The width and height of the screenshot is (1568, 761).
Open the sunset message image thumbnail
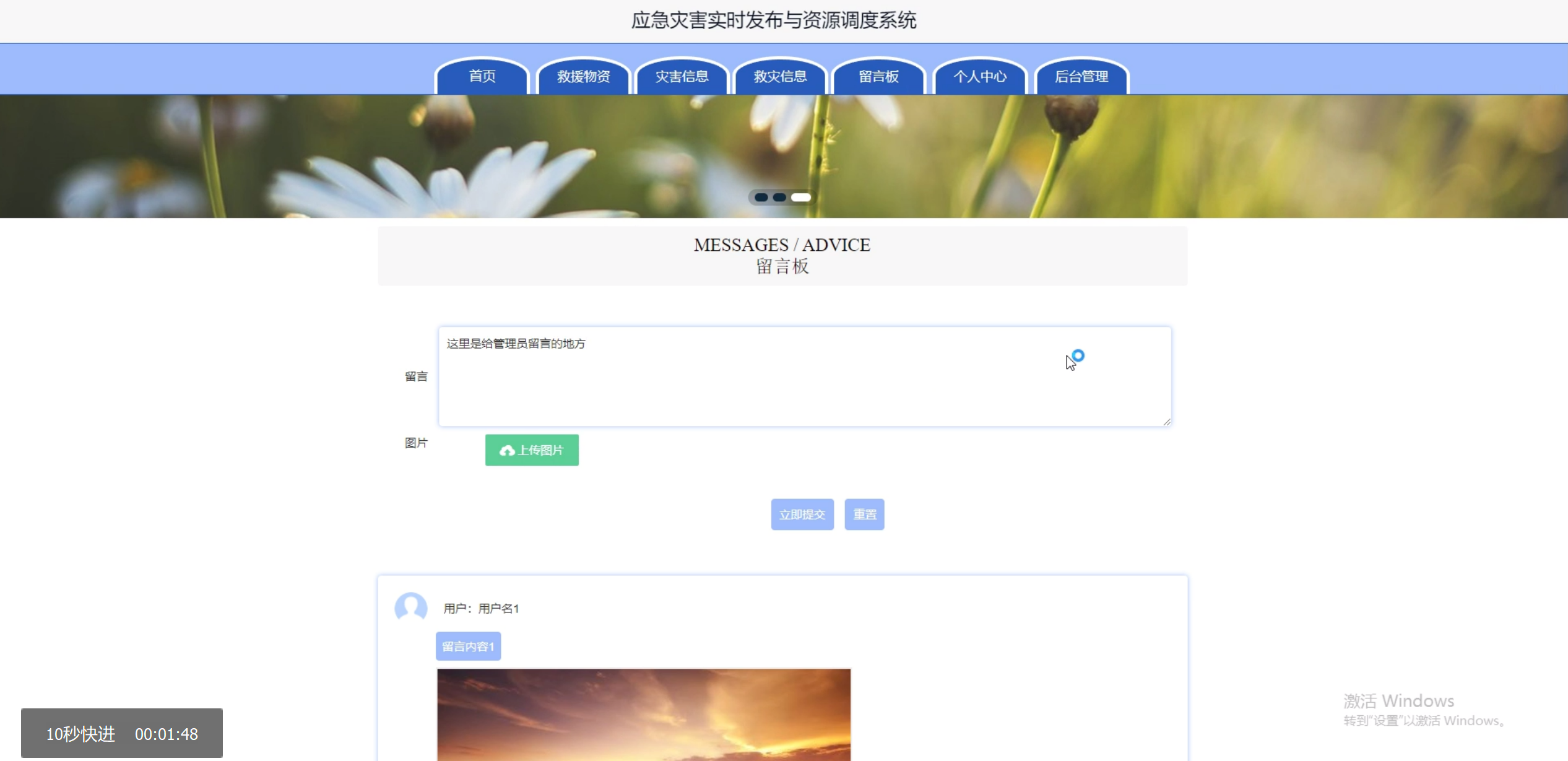644,715
